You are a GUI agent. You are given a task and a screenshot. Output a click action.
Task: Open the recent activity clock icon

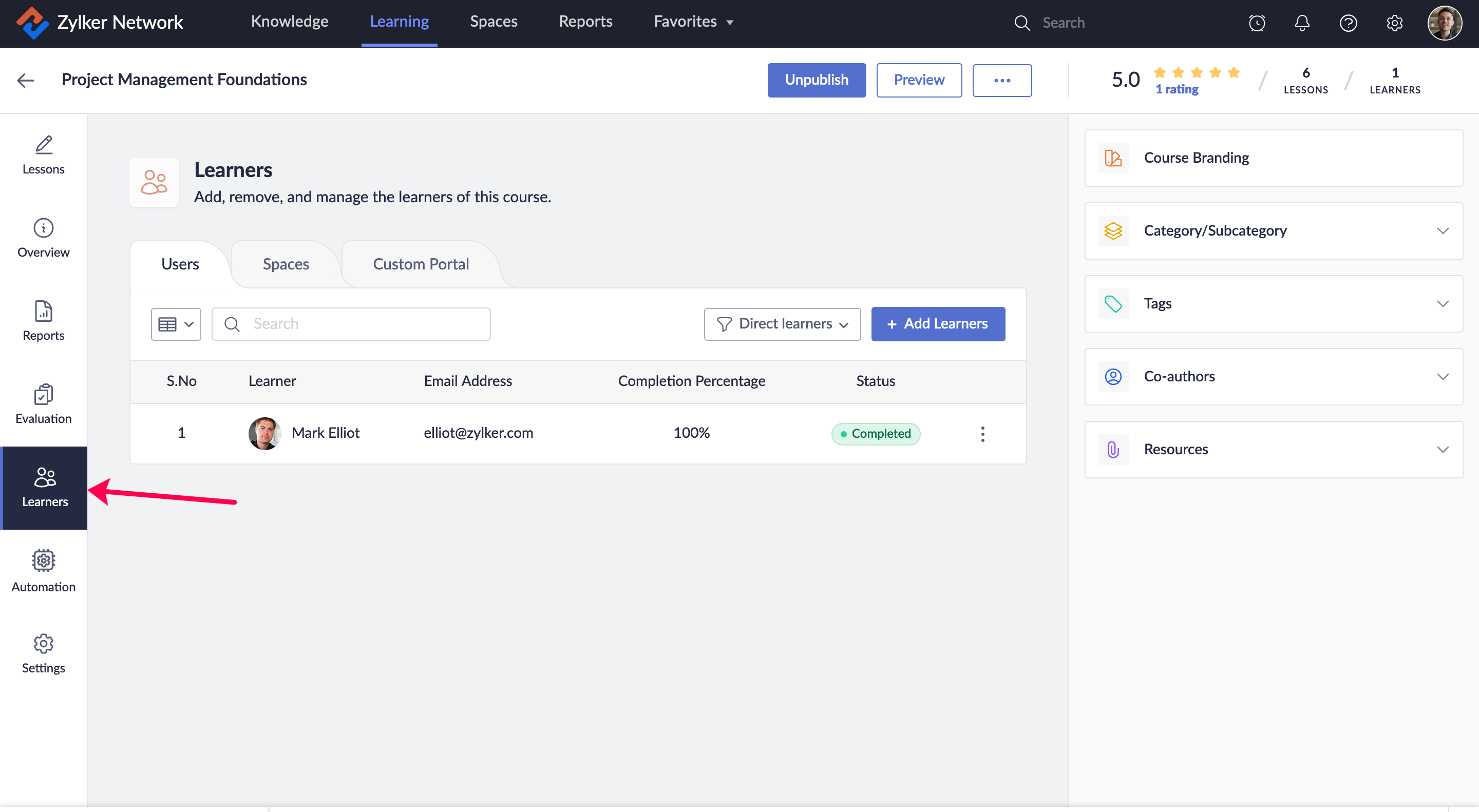[1256, 23]
